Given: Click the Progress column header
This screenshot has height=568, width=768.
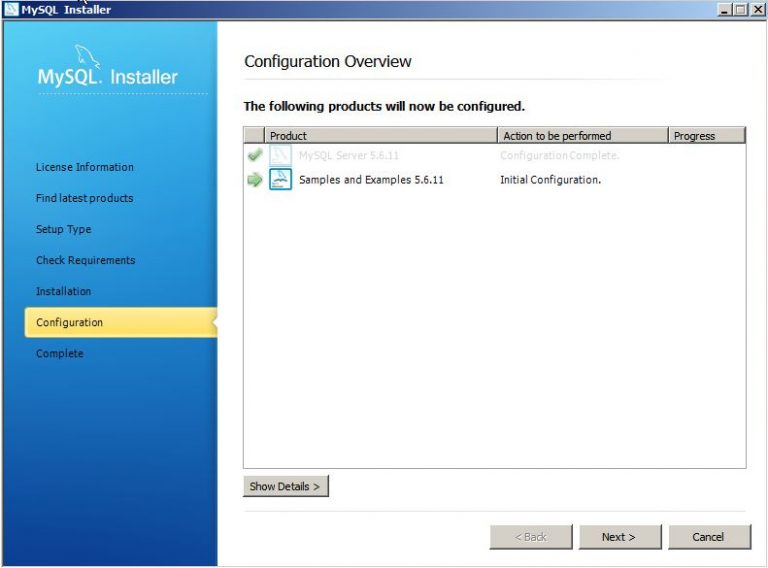Looking at the screenshot, I should (x=707, y=136).
